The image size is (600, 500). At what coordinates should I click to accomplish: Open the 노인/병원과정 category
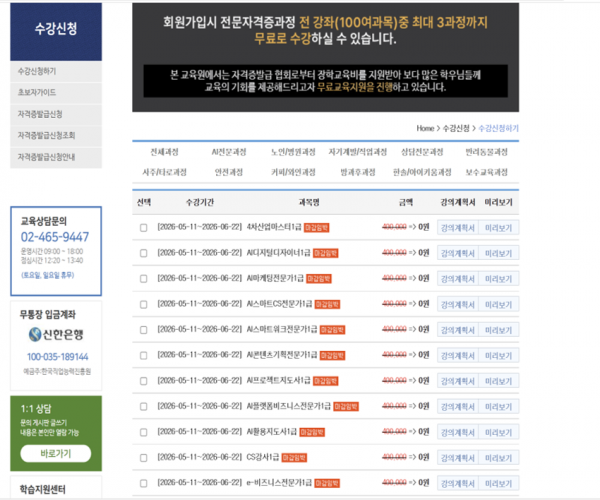coord(293,152)
